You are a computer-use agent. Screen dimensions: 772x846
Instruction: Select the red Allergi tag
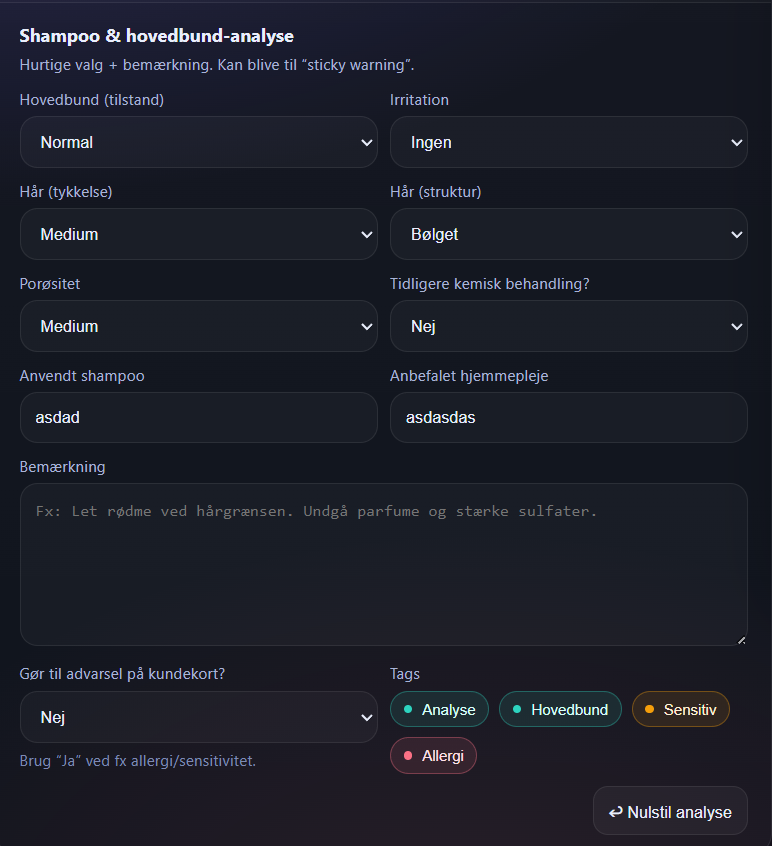(x=433, y=756)
